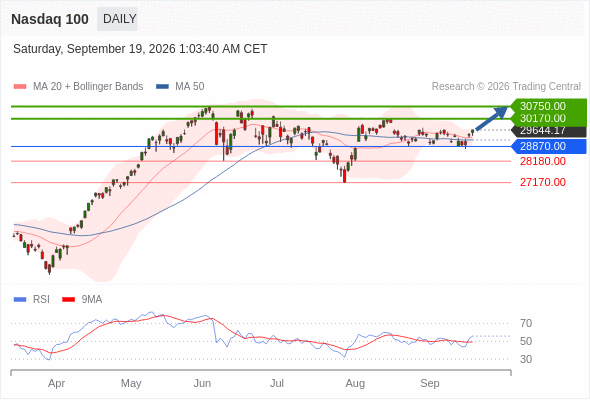Select the 30170.00 resistance price label
Screen dimensions: 590x400
(x=543, y=118)
